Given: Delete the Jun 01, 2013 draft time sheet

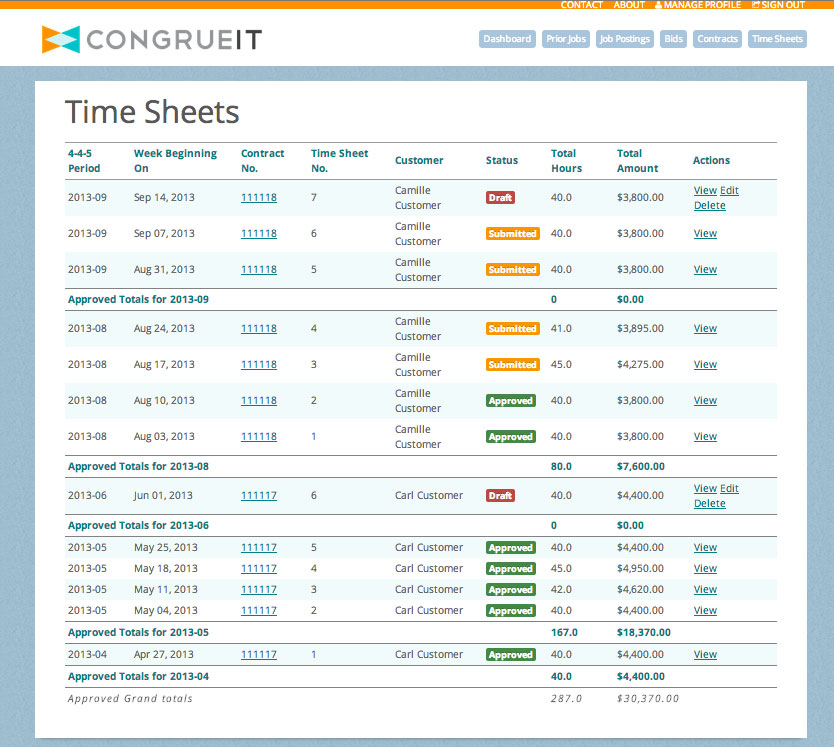Looking at the screenshot, I should click(x=710, y=503).
